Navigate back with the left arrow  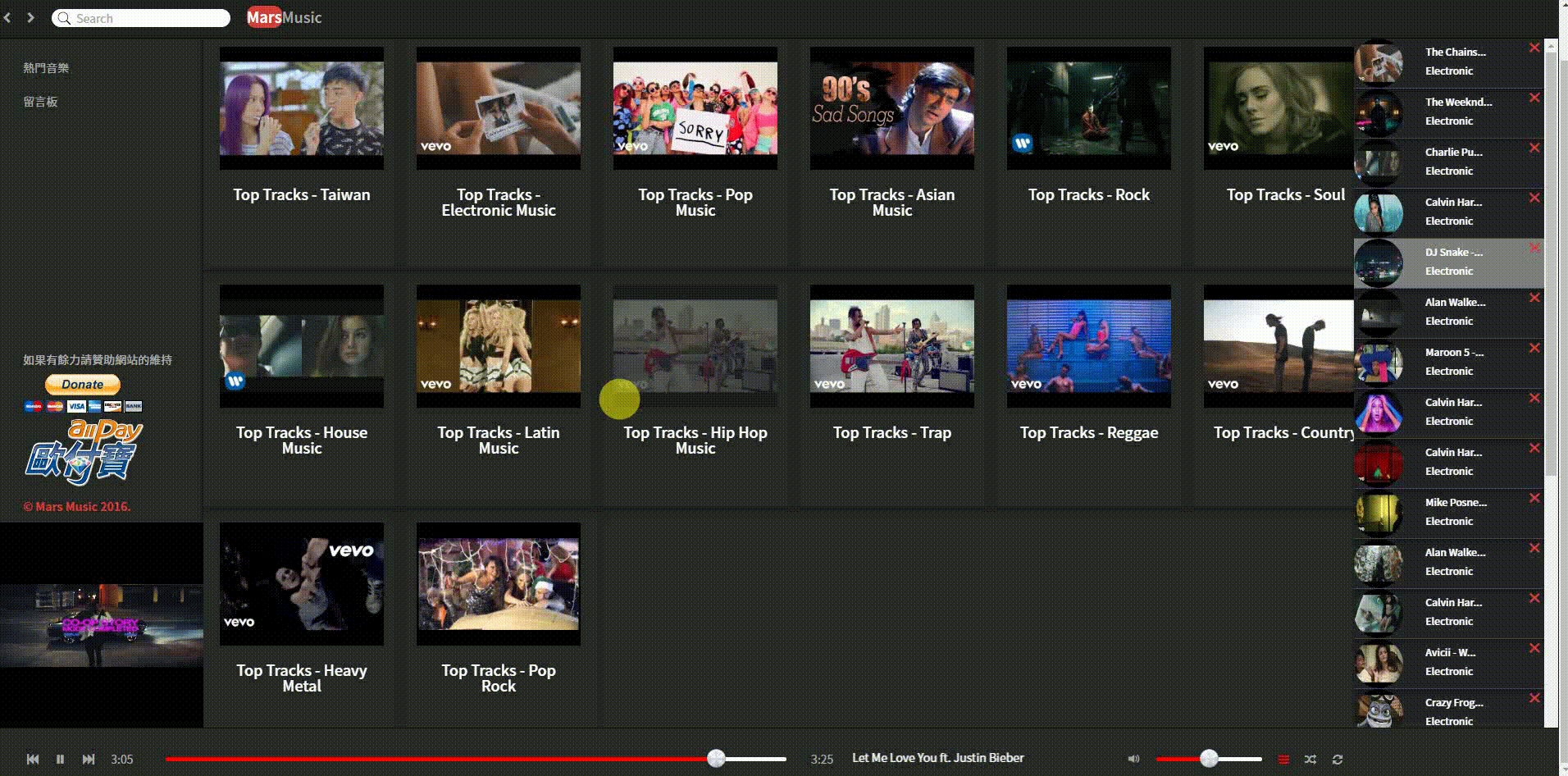coord(7,17)
